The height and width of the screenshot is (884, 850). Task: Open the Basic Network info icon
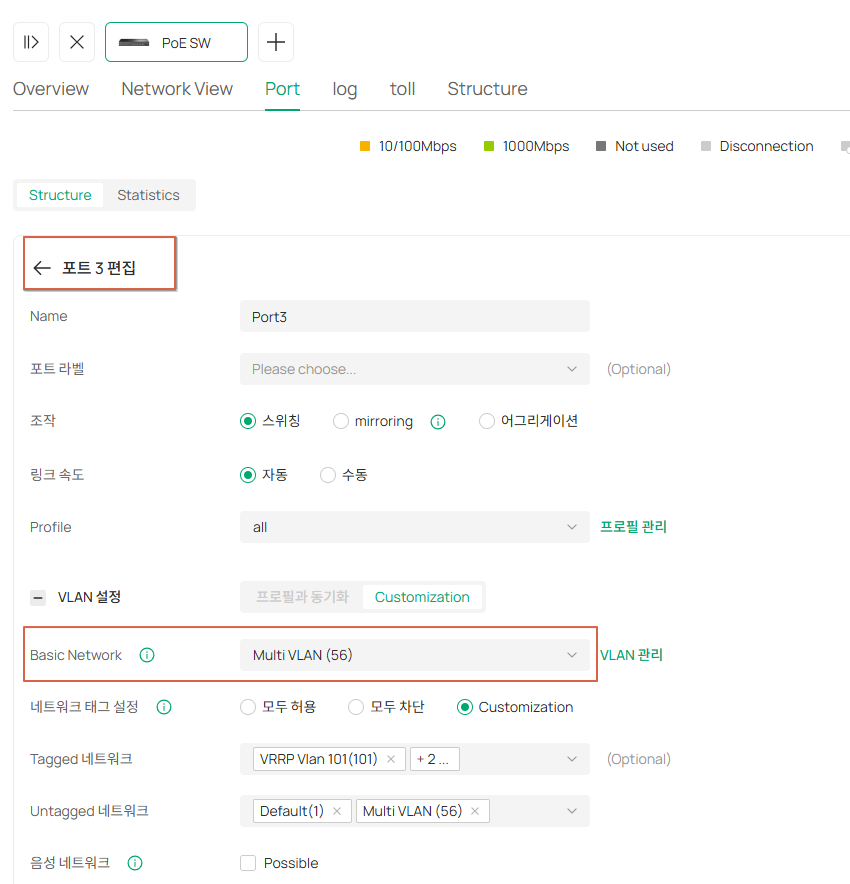tap(147, 655)
